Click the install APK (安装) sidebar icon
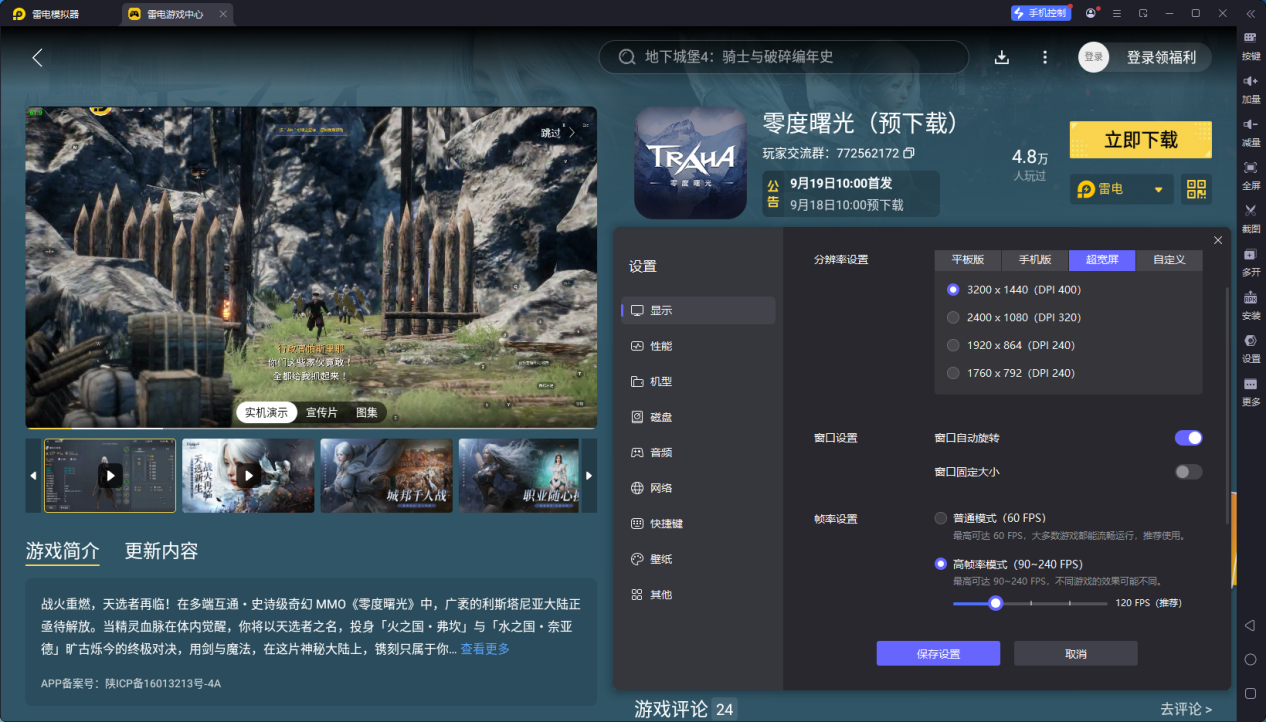Image resolution: width=1266 pixels, height=722 pixels. coord(1250,299)
